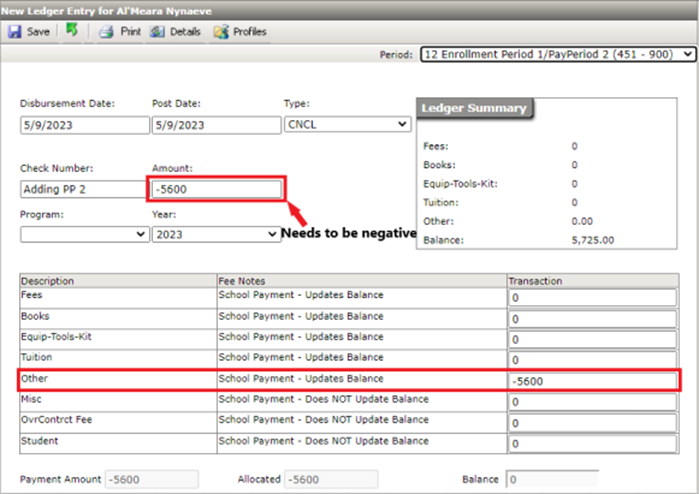Click the green refresh arrow icon

coord(72,31)
